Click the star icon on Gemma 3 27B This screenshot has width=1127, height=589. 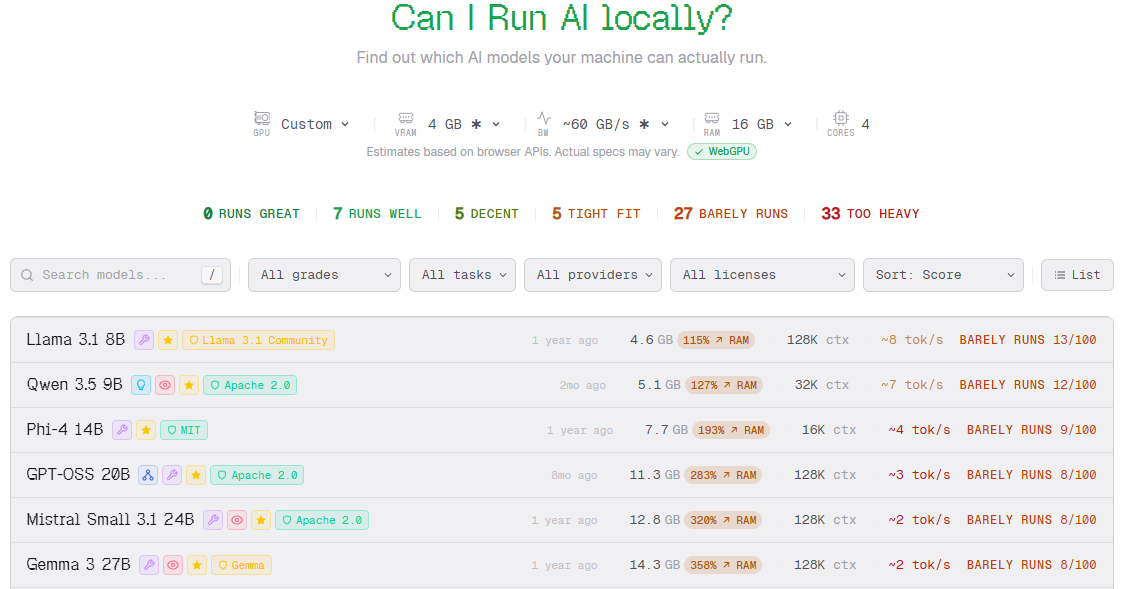[197, 565]
